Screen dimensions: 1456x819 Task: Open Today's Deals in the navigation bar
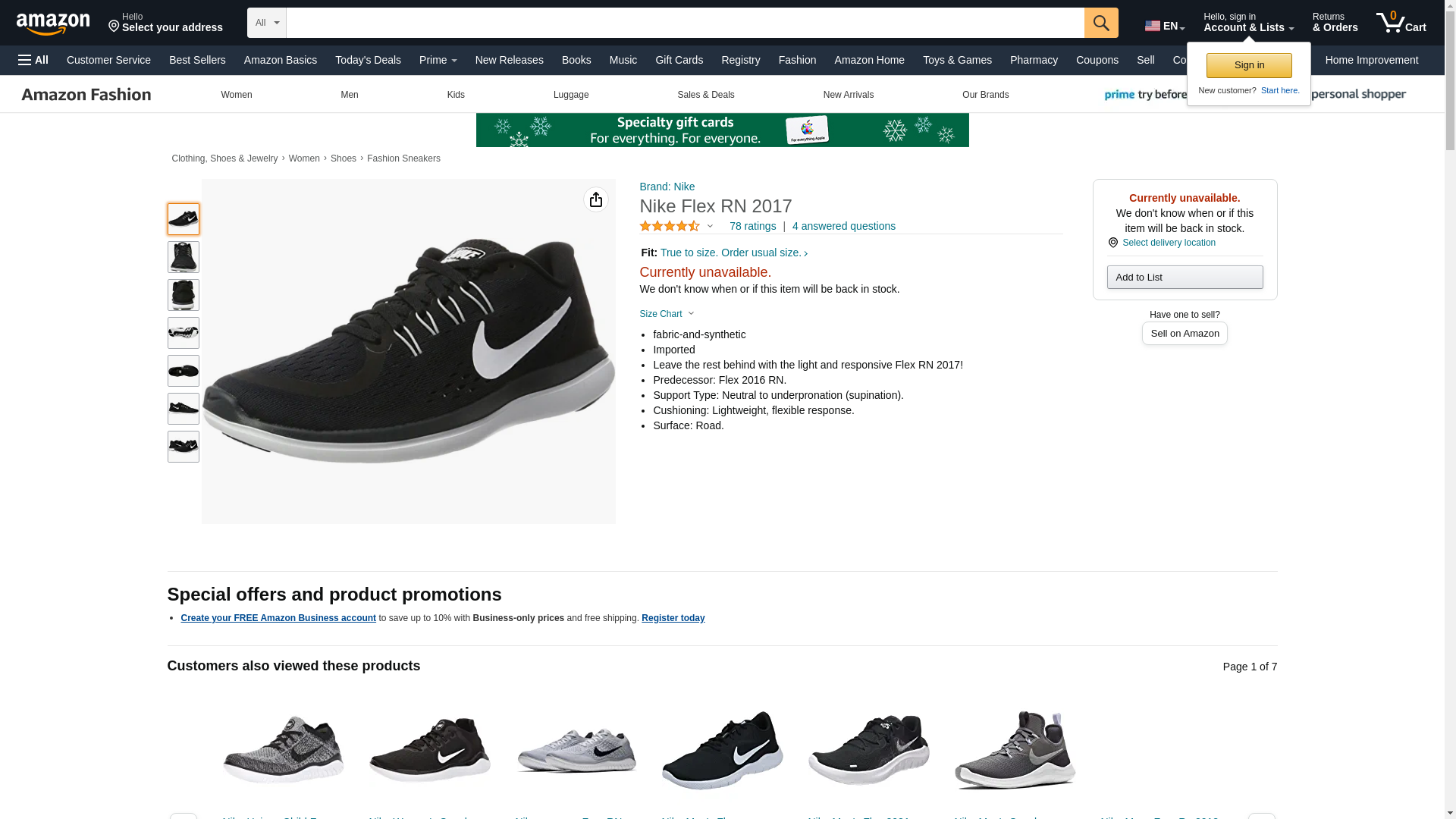point(368,60)
